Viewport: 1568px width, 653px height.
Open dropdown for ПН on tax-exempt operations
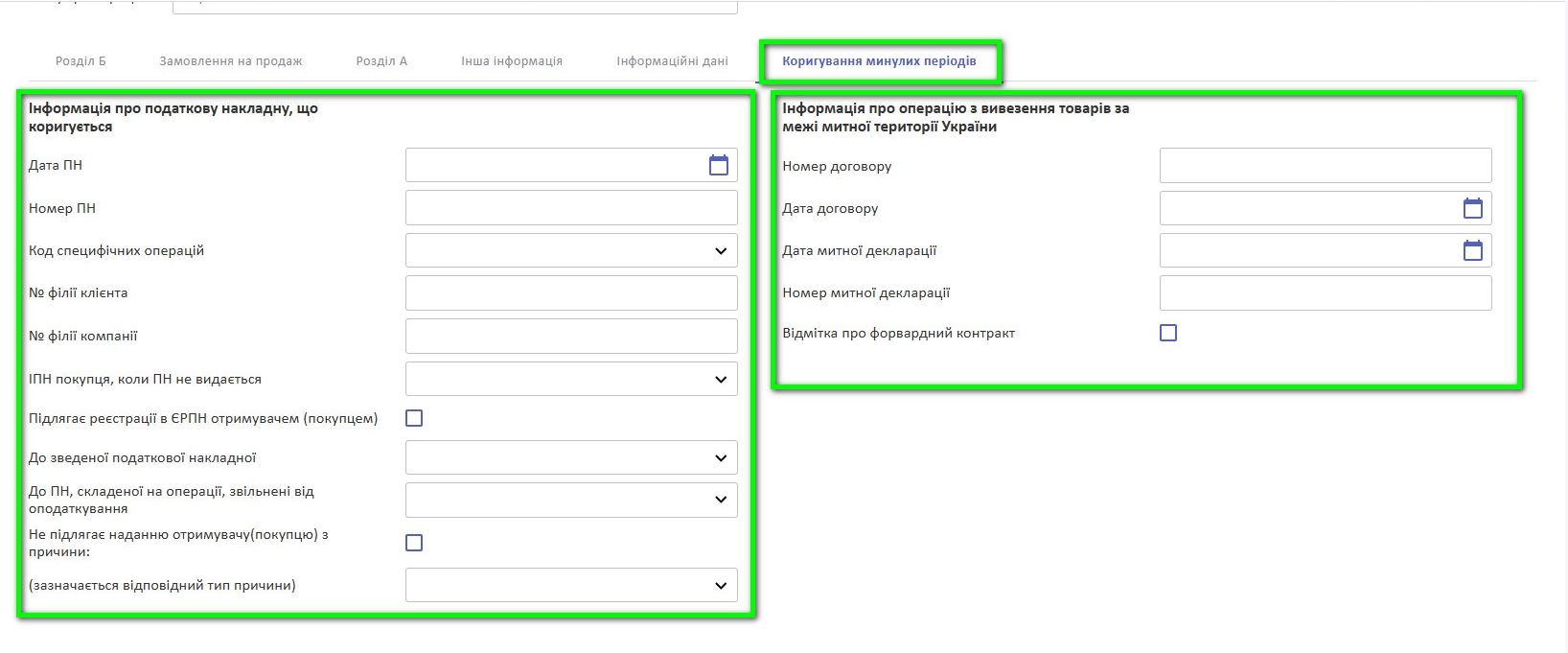571,500
